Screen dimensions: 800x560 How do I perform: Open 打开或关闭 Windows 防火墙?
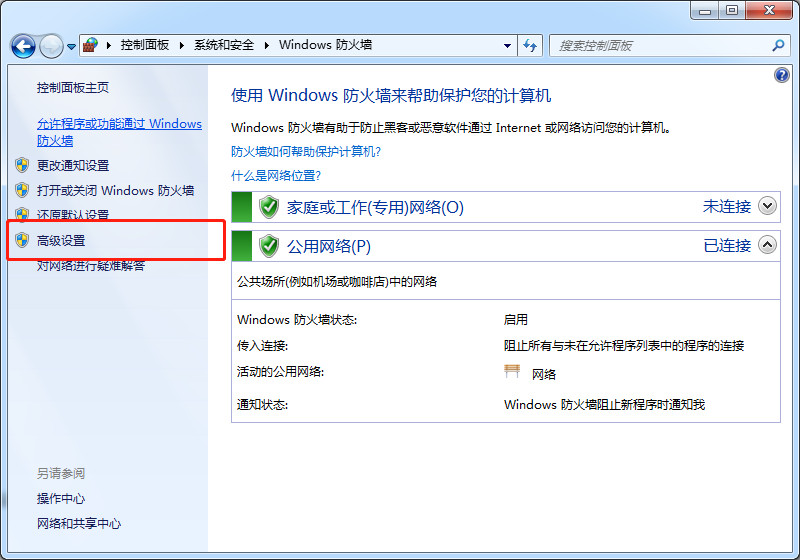(115, 191)
